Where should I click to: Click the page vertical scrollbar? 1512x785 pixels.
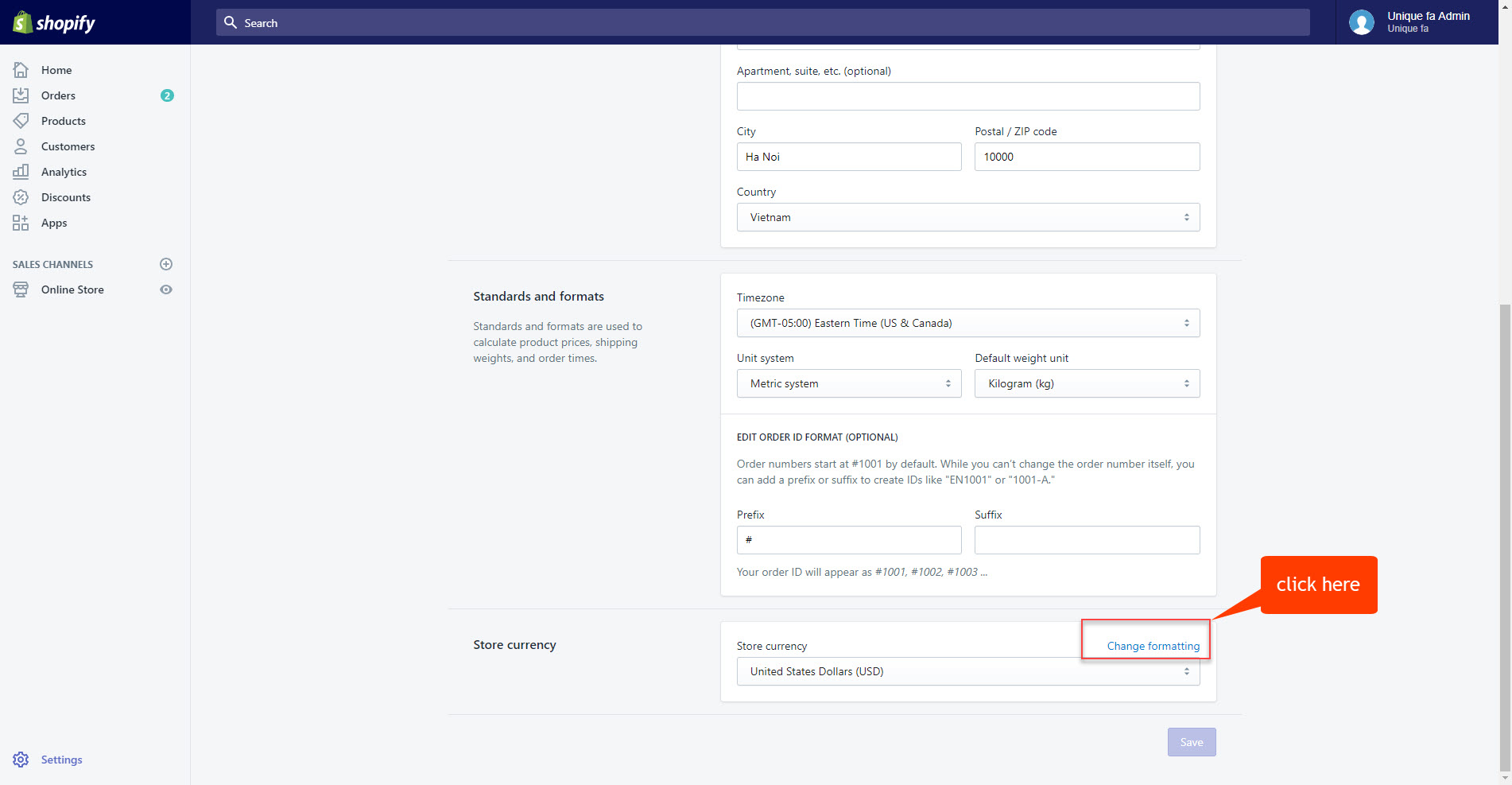pos(1505,537)
